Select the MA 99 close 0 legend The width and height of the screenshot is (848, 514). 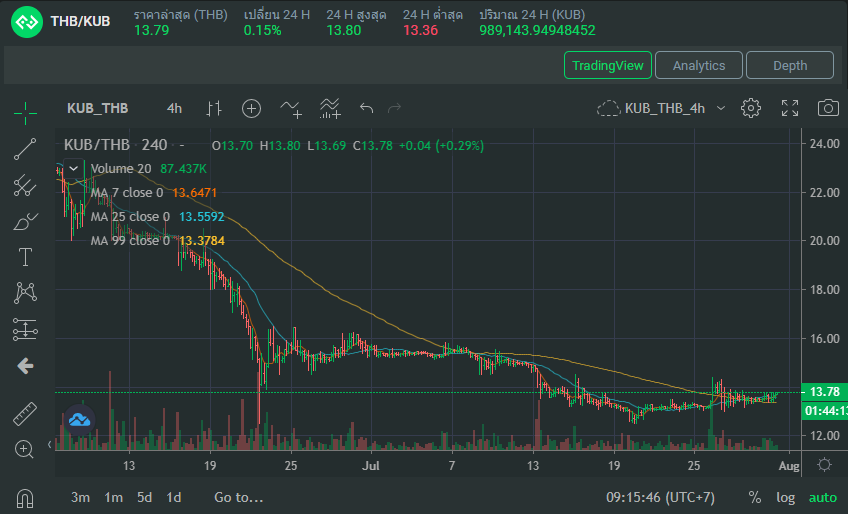[130, 240]
